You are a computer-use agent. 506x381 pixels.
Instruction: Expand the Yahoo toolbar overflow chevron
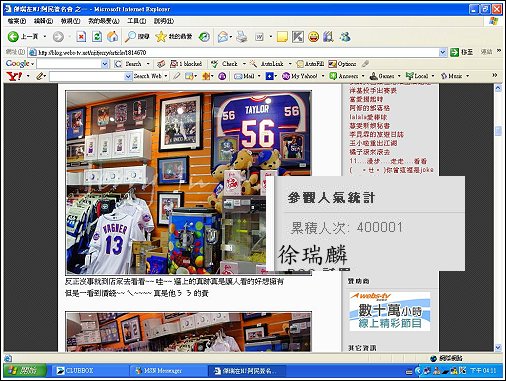(x=495, y=75)
